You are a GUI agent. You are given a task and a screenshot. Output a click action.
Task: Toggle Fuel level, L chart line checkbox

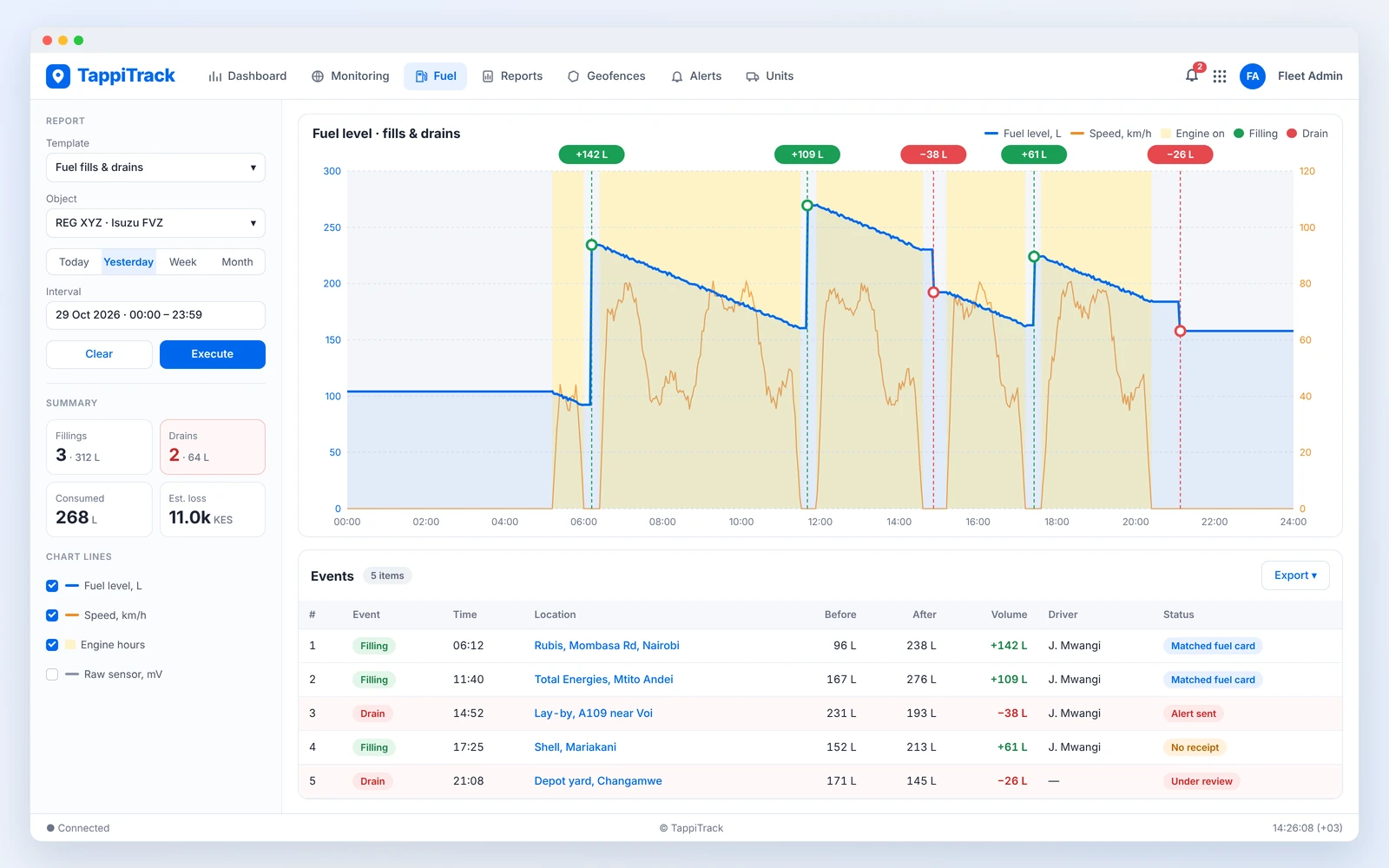click(x=52, y=586)
